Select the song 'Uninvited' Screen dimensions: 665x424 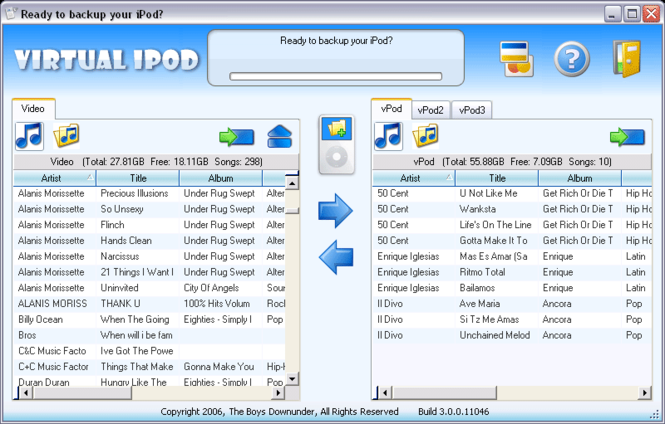click(x=149, y=288)
